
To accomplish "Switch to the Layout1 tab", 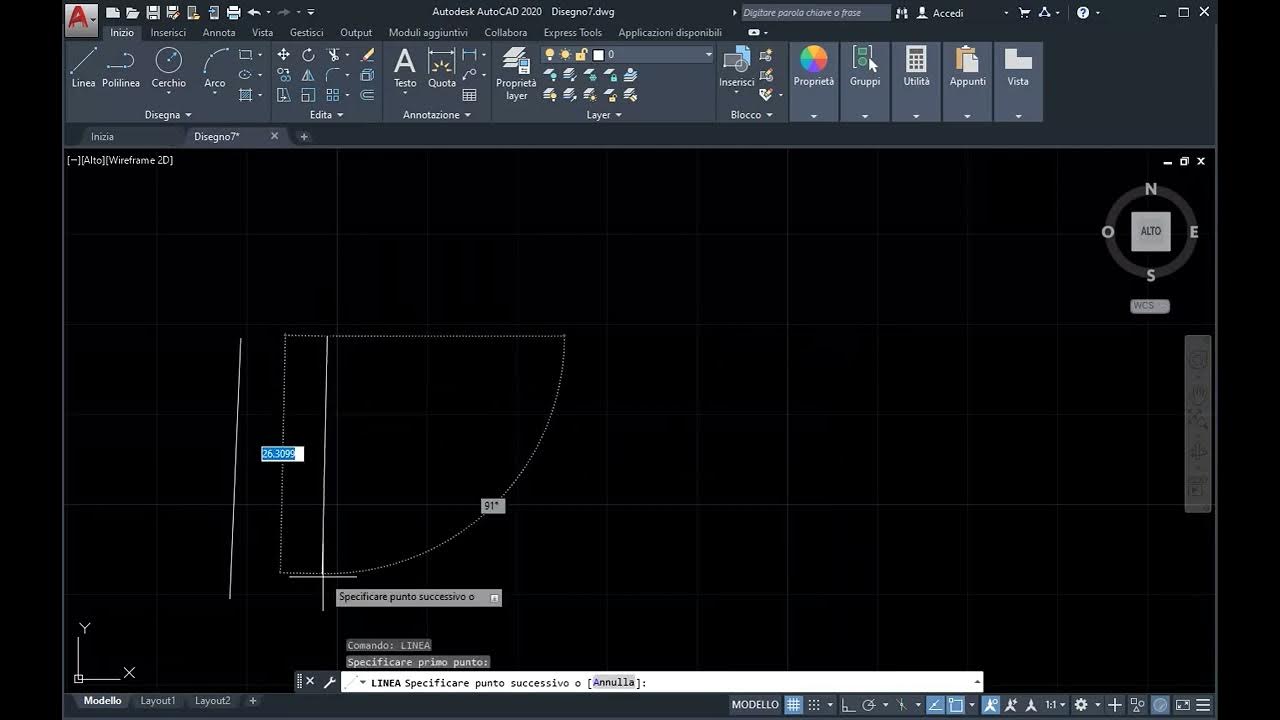I will [x=157, y=701].
